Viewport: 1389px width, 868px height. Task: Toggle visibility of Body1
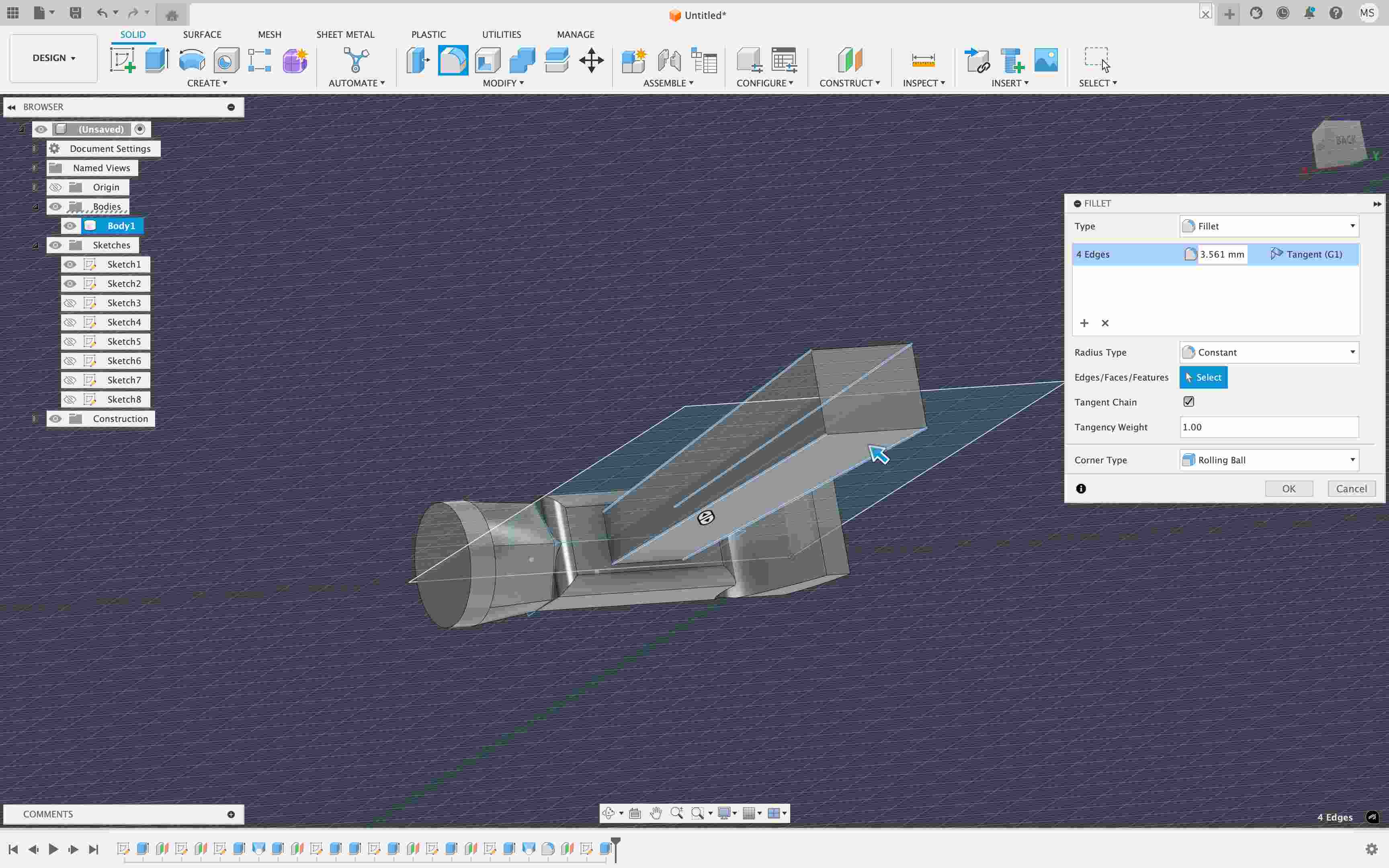coord(70,225)
